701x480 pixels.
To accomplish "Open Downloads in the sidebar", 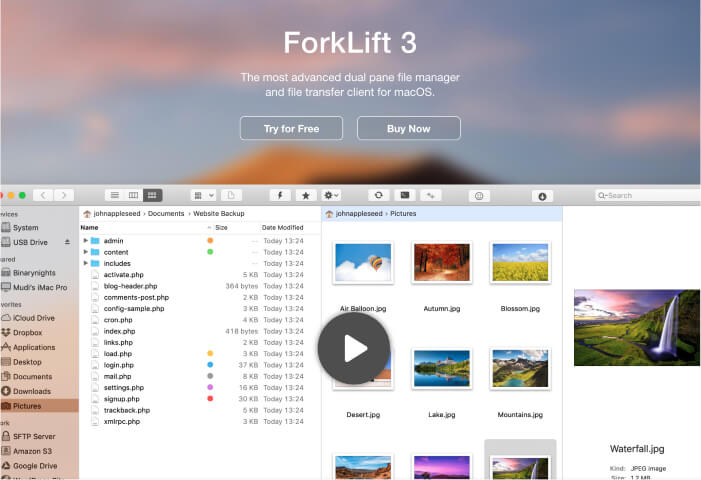I will click(39, 391).
